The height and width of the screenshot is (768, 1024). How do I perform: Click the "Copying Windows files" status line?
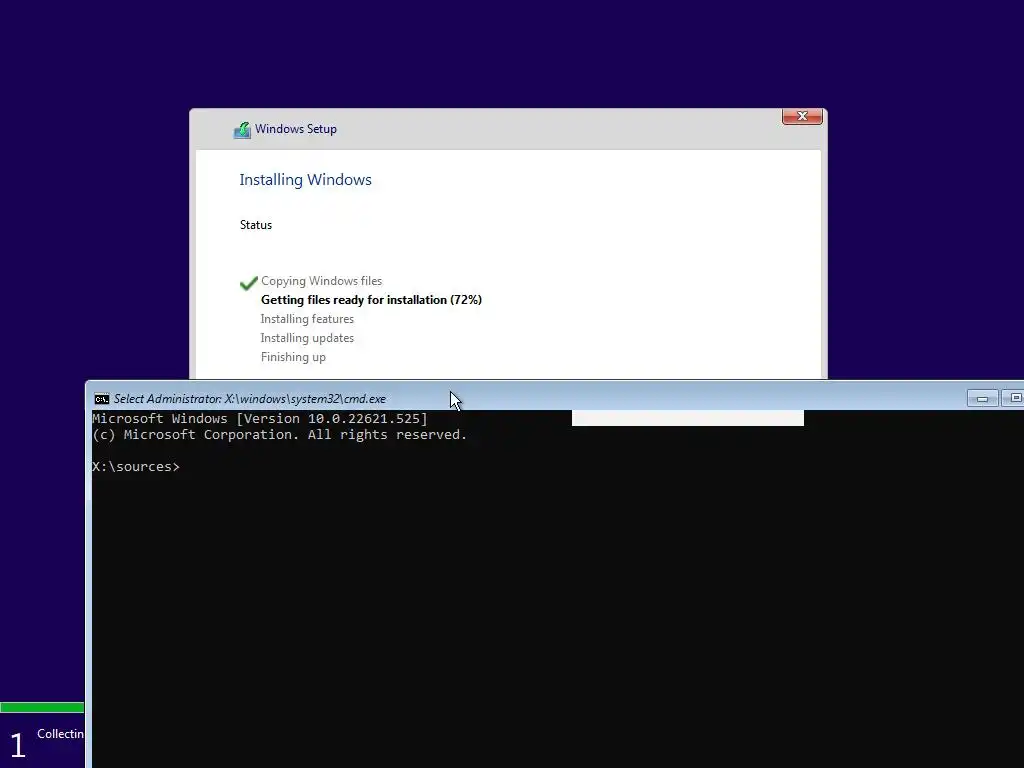pyautogui.click(x=321, y=281)
